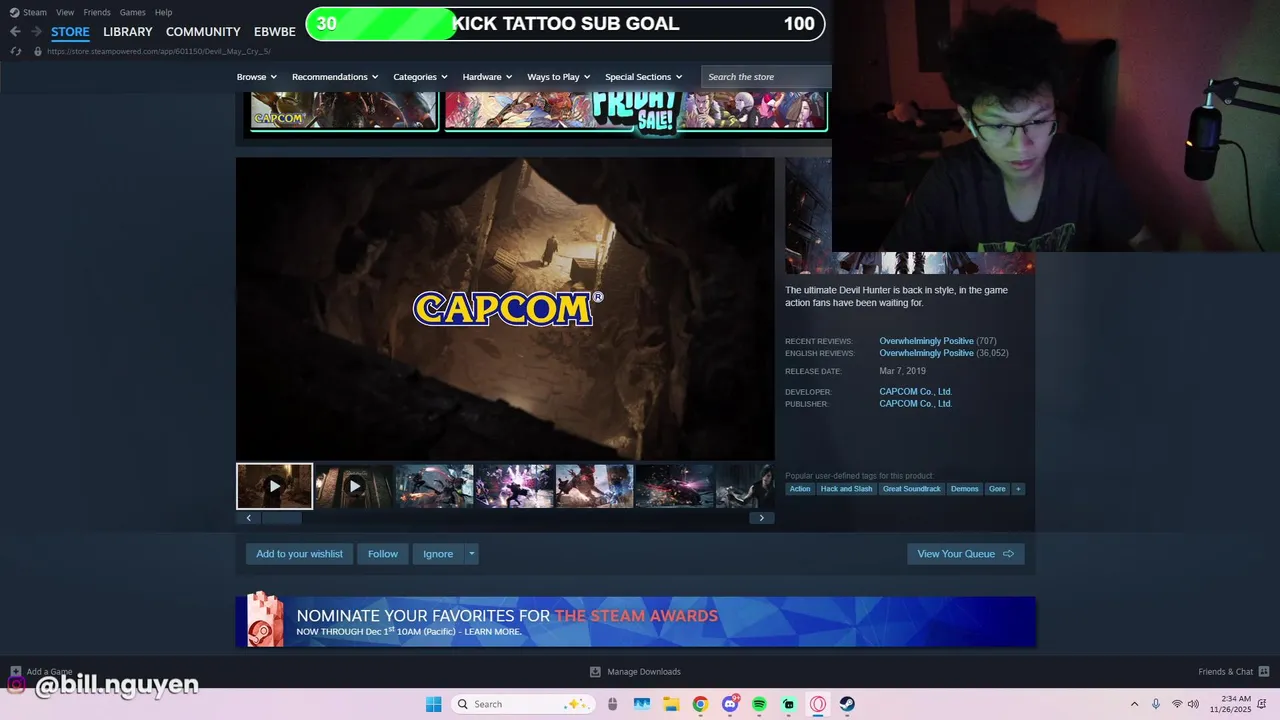Open recent reviews Overwhelmingly Positive link
The width and height of the screenshot is (1280, 720).
[926, 341]
